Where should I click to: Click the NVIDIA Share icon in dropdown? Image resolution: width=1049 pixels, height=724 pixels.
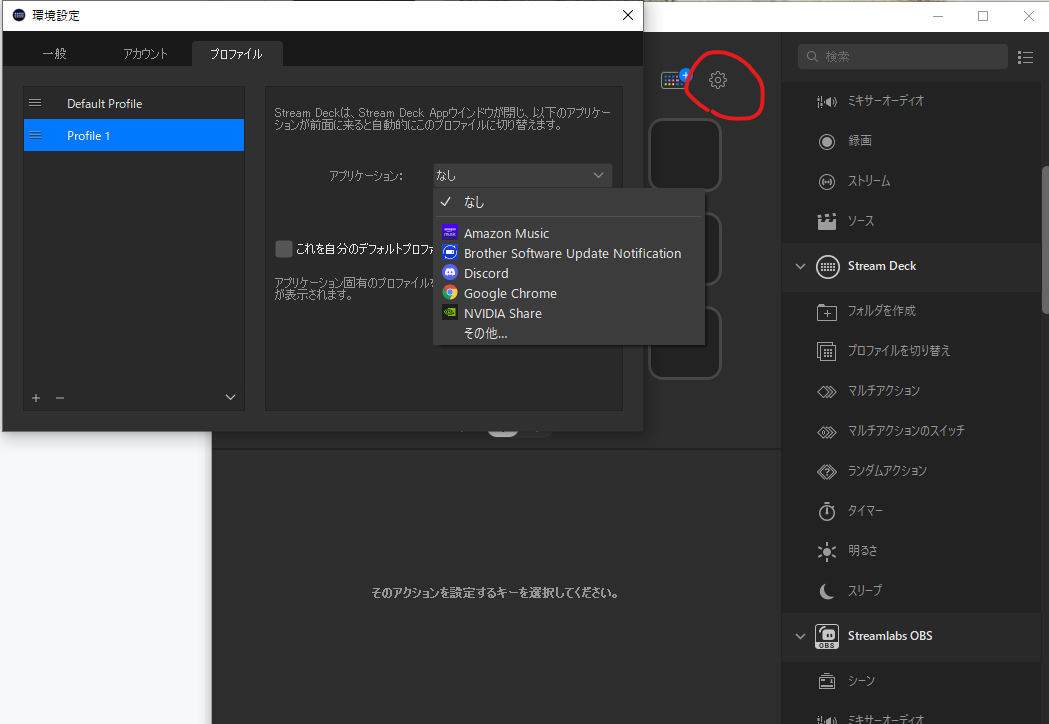450,312
